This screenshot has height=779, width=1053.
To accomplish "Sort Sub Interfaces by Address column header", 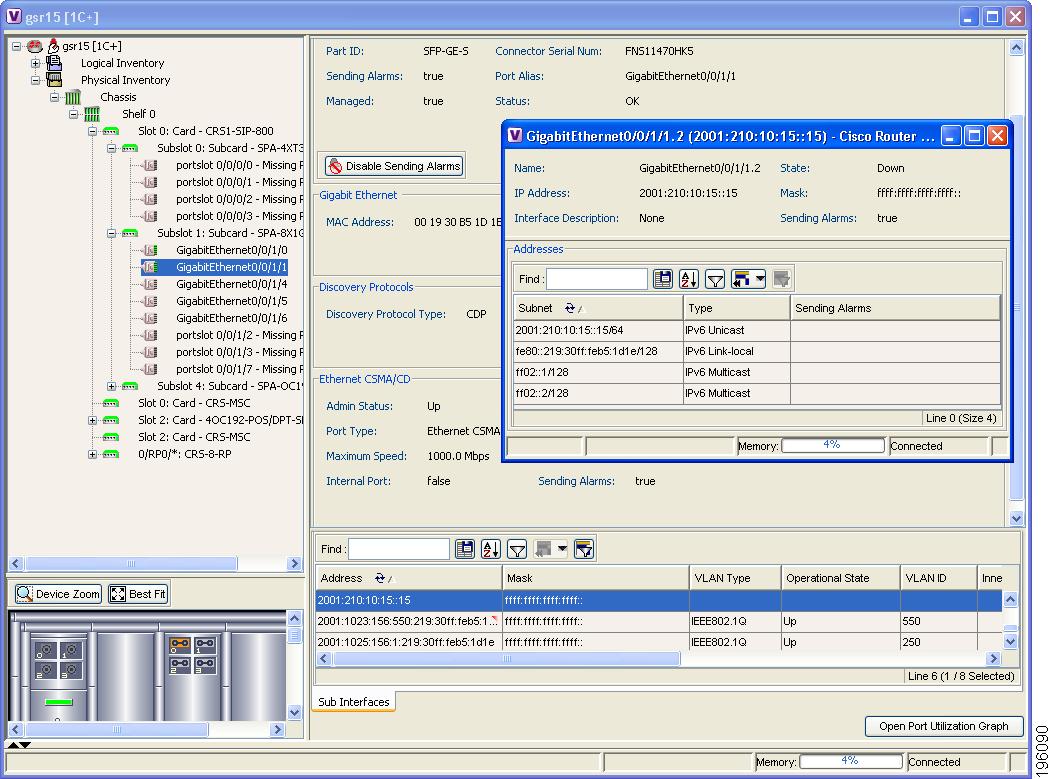I will 409,578.
